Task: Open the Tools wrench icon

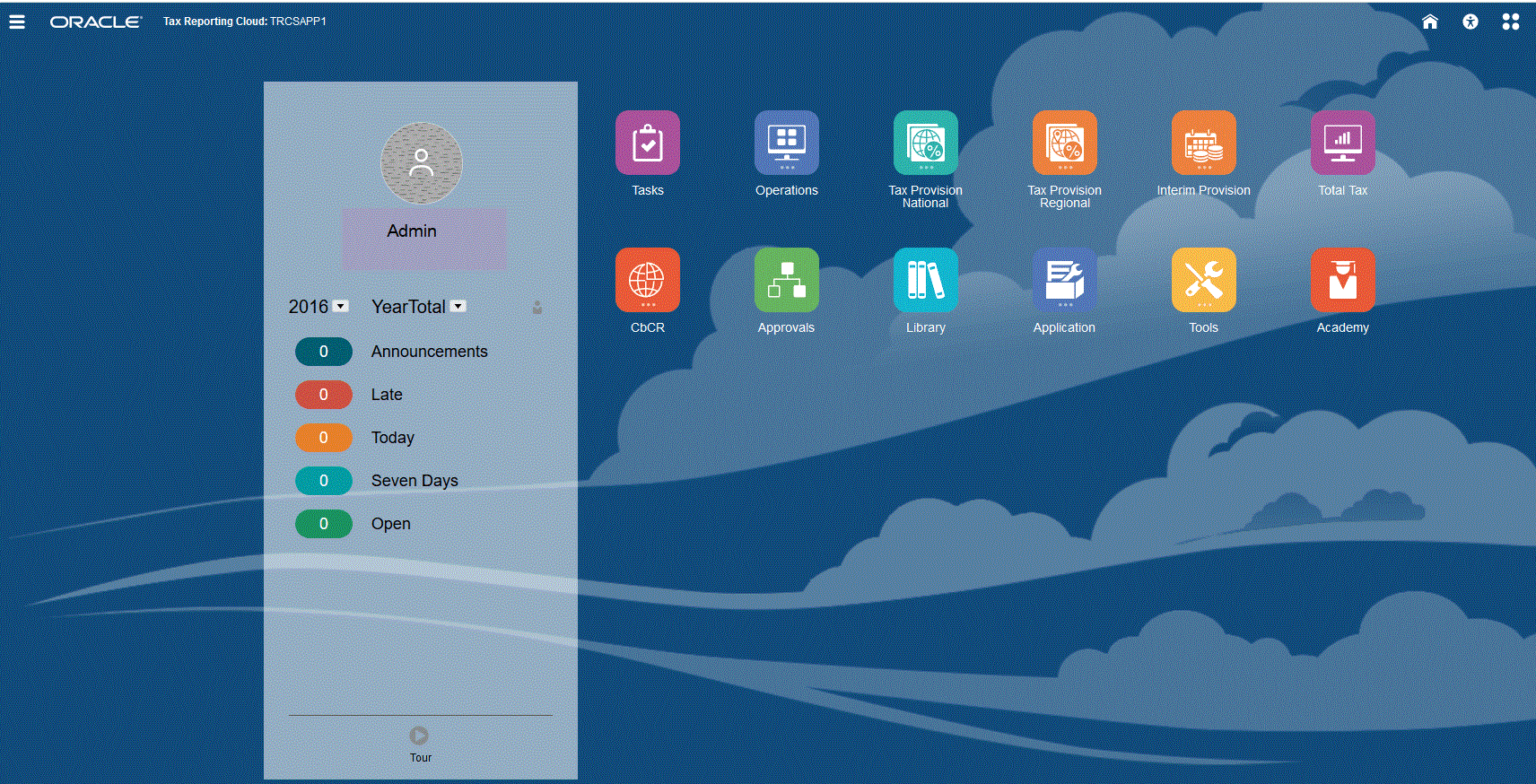Action: click(x=1204, y=280)
